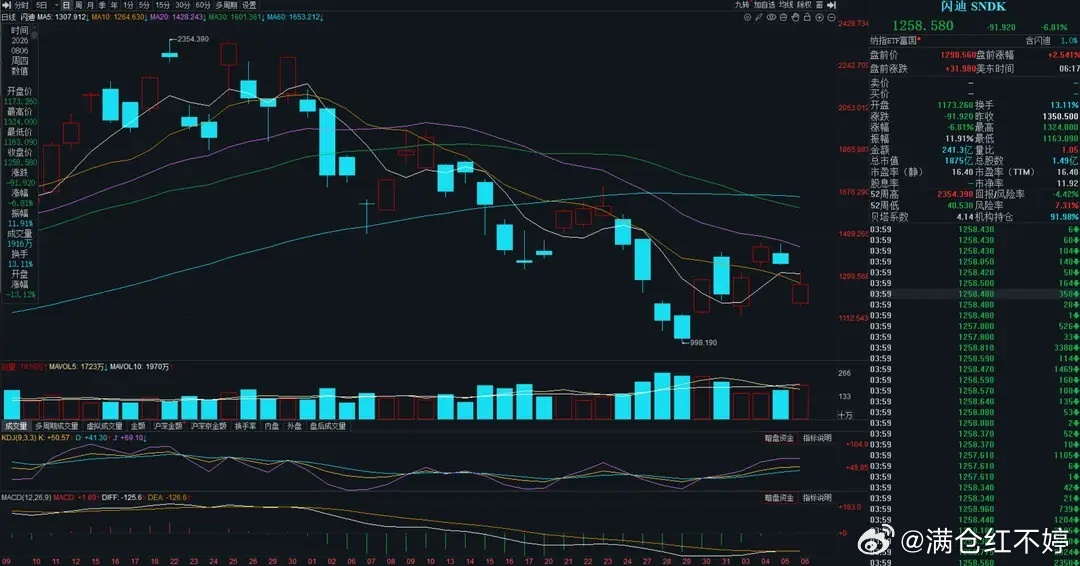Click the circular target icon above chart

coord(747,17)
